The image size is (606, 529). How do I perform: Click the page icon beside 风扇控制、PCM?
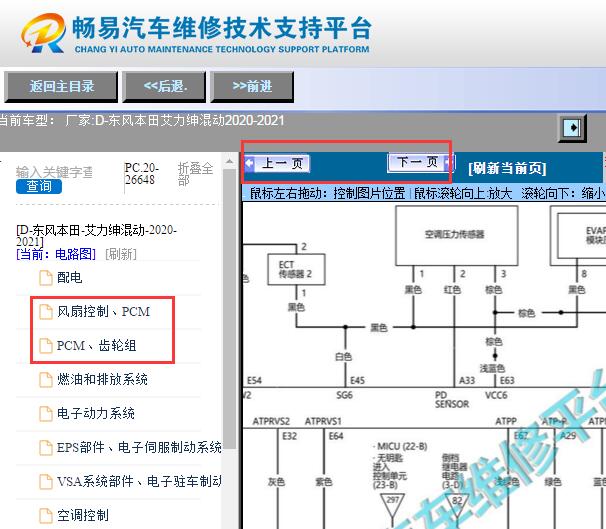pos(46,312)
